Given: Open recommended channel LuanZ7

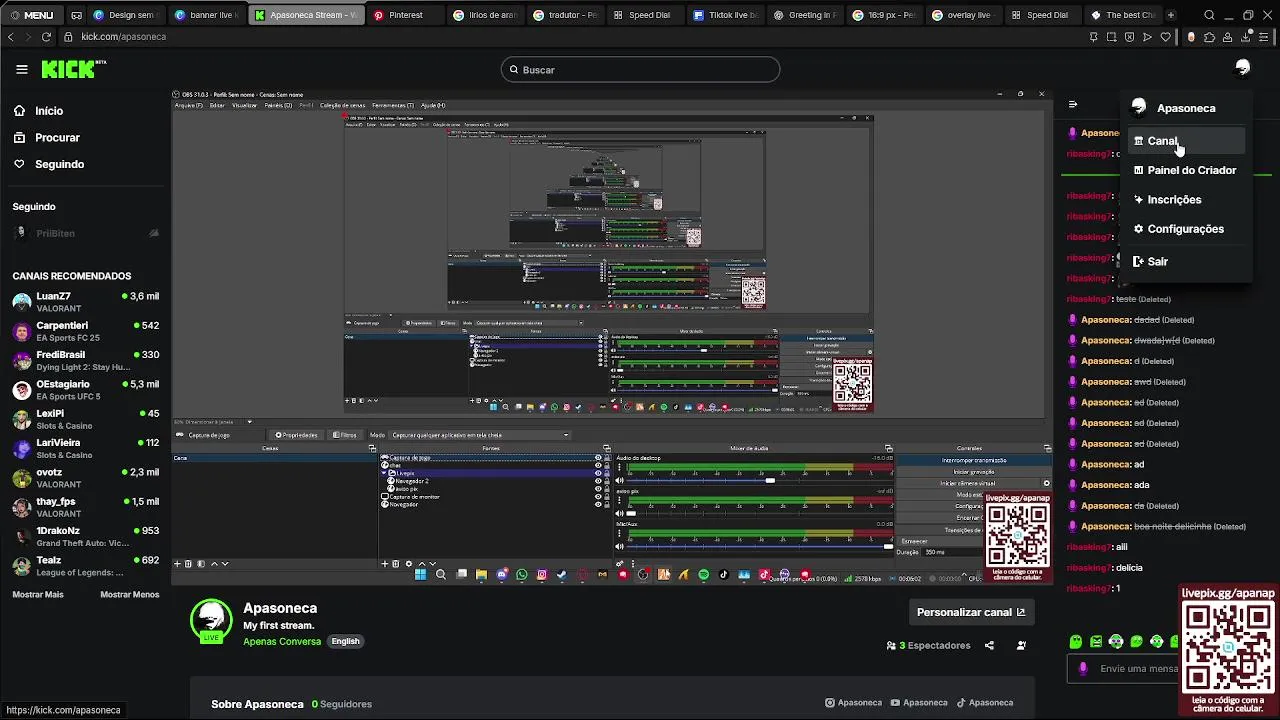Looking at the screenshot, I should pyautogui.click(x=85, y=302).
